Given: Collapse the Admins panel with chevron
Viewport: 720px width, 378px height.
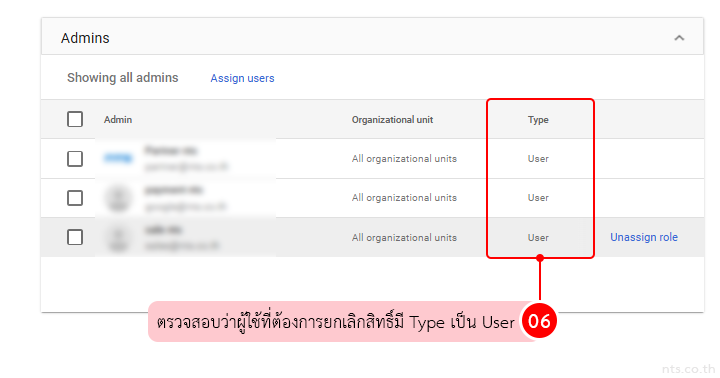Looking at the screenshot, I should tap(679, 38).
